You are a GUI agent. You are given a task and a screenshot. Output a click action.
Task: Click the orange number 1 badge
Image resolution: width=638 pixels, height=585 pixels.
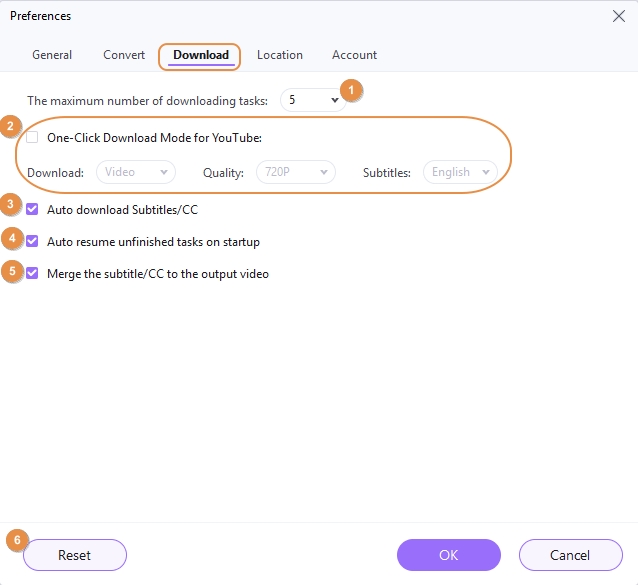pos(350,90)
